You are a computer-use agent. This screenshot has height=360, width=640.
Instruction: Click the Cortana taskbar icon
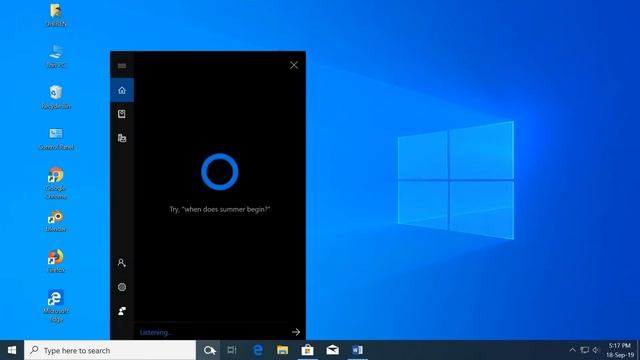pos(209,350)
